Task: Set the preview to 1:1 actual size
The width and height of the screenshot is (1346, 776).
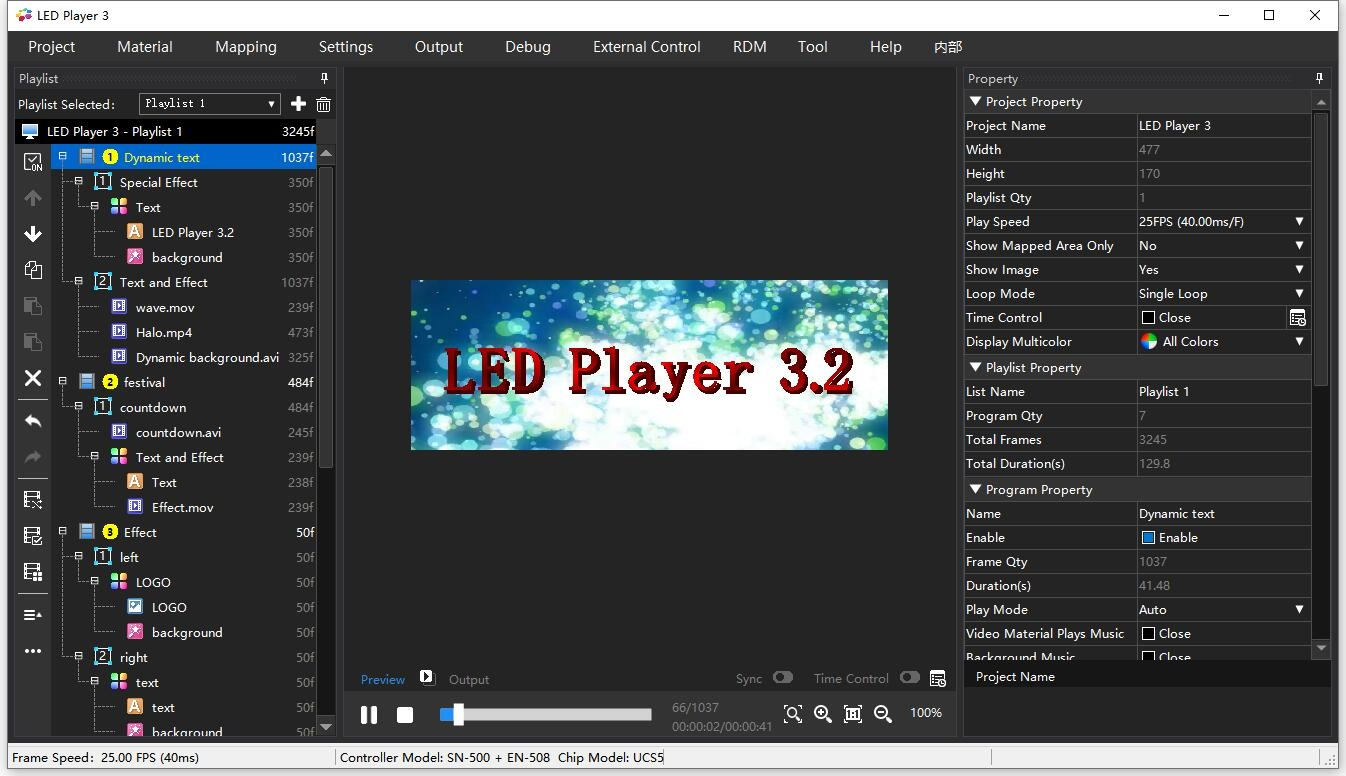Action: coord(853,713)
